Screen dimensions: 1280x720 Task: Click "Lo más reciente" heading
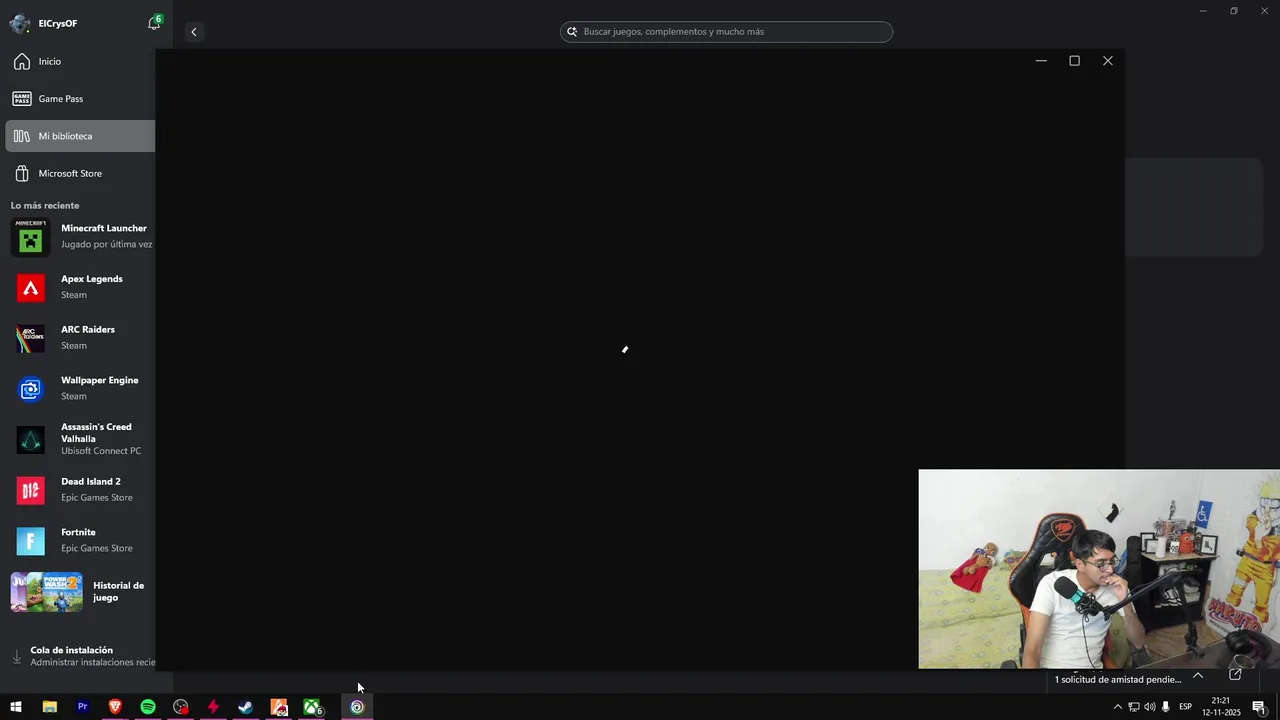(45, 205)
